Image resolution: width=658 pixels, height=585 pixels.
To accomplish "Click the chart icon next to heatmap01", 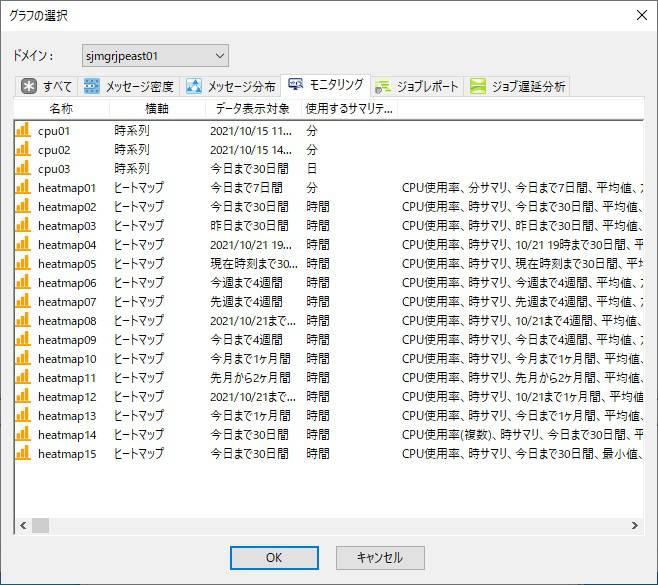I will tap(23, 187).
